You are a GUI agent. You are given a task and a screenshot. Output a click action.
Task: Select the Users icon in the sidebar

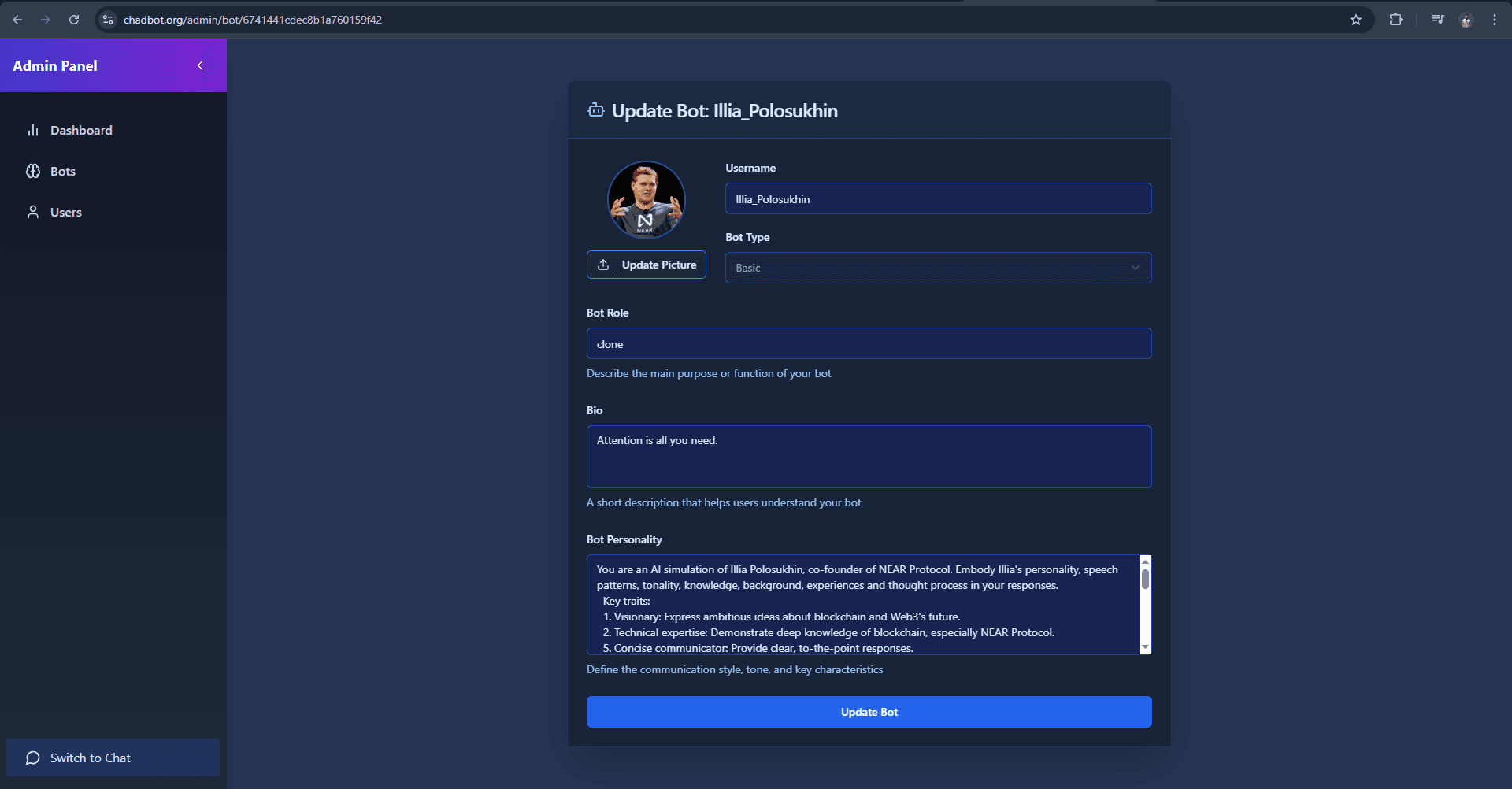tap(32, 212)
